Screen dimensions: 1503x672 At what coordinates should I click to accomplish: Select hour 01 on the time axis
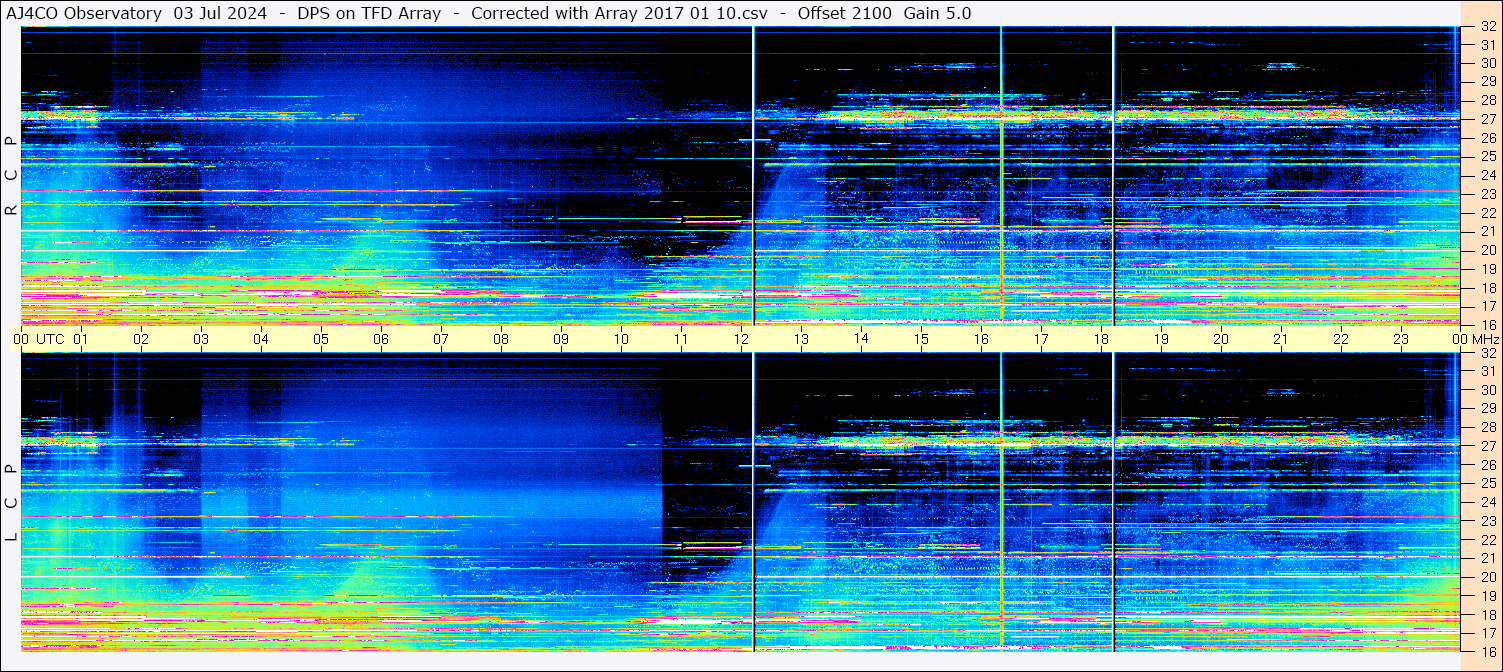(x=81, y=339)
